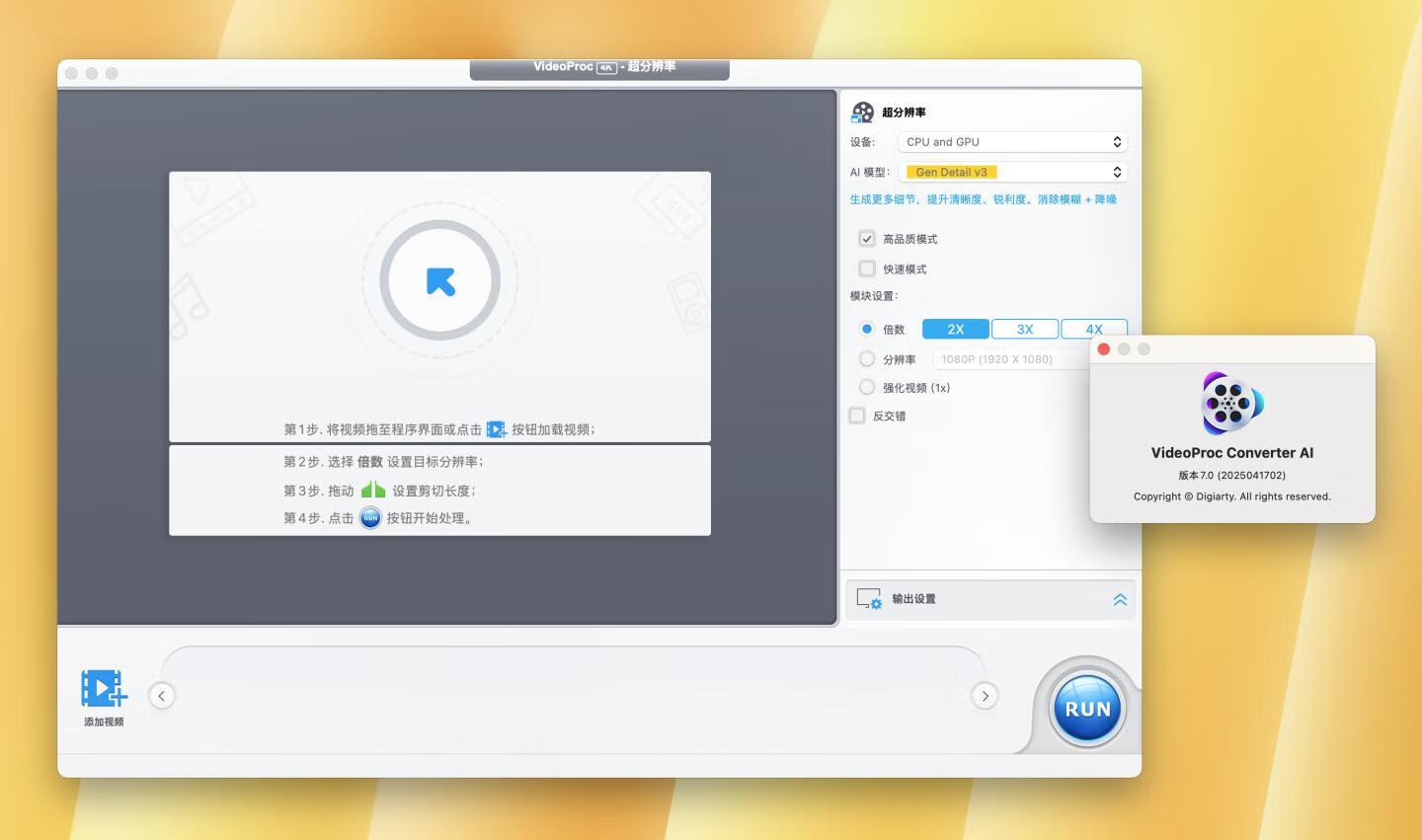Select the scale multiplier radio button
This screenshot has height=840, width=1422.
(867, 329)
